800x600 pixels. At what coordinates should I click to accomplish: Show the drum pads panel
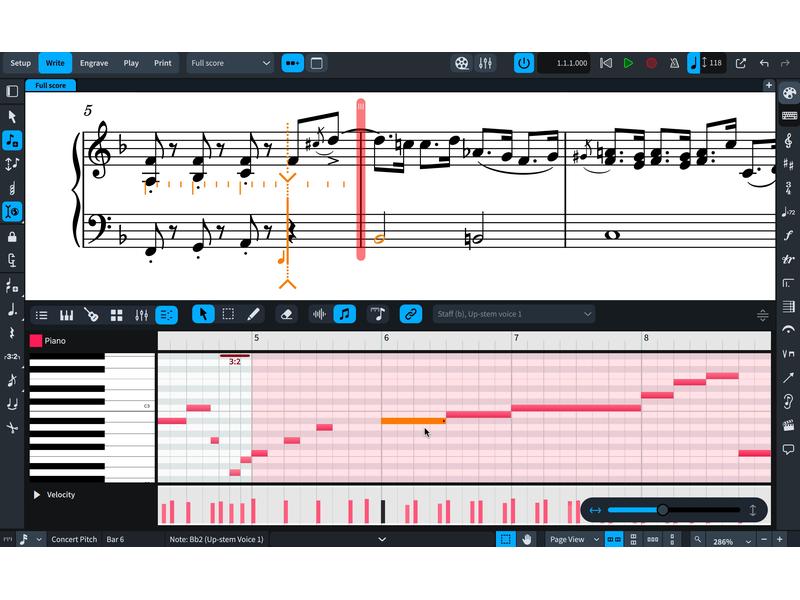(x=116, y=315)
